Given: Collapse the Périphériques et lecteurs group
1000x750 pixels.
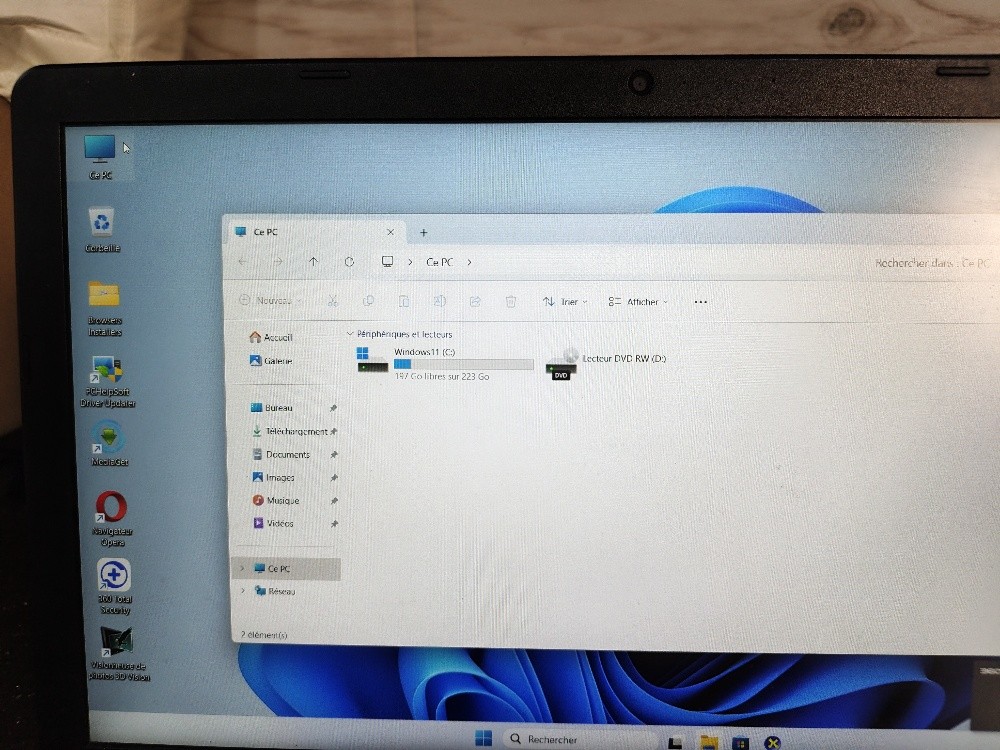Looking at the screenshot, I should click(349, 334).
